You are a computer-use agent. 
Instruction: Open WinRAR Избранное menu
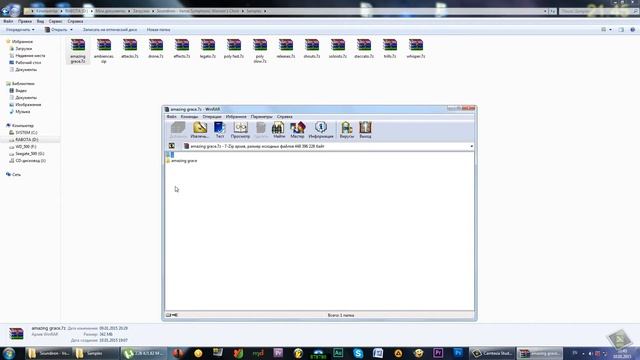point(236,117)
